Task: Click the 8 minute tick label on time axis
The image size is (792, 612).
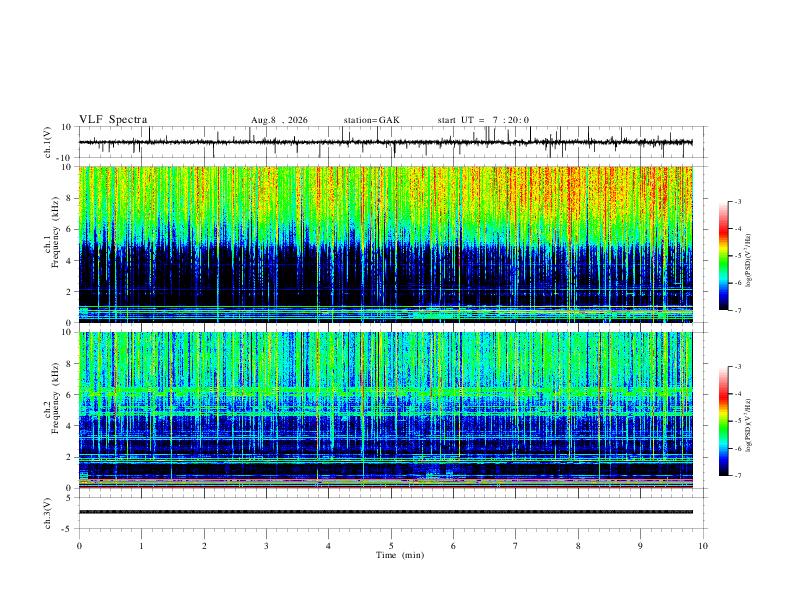Action: (578, 546)
